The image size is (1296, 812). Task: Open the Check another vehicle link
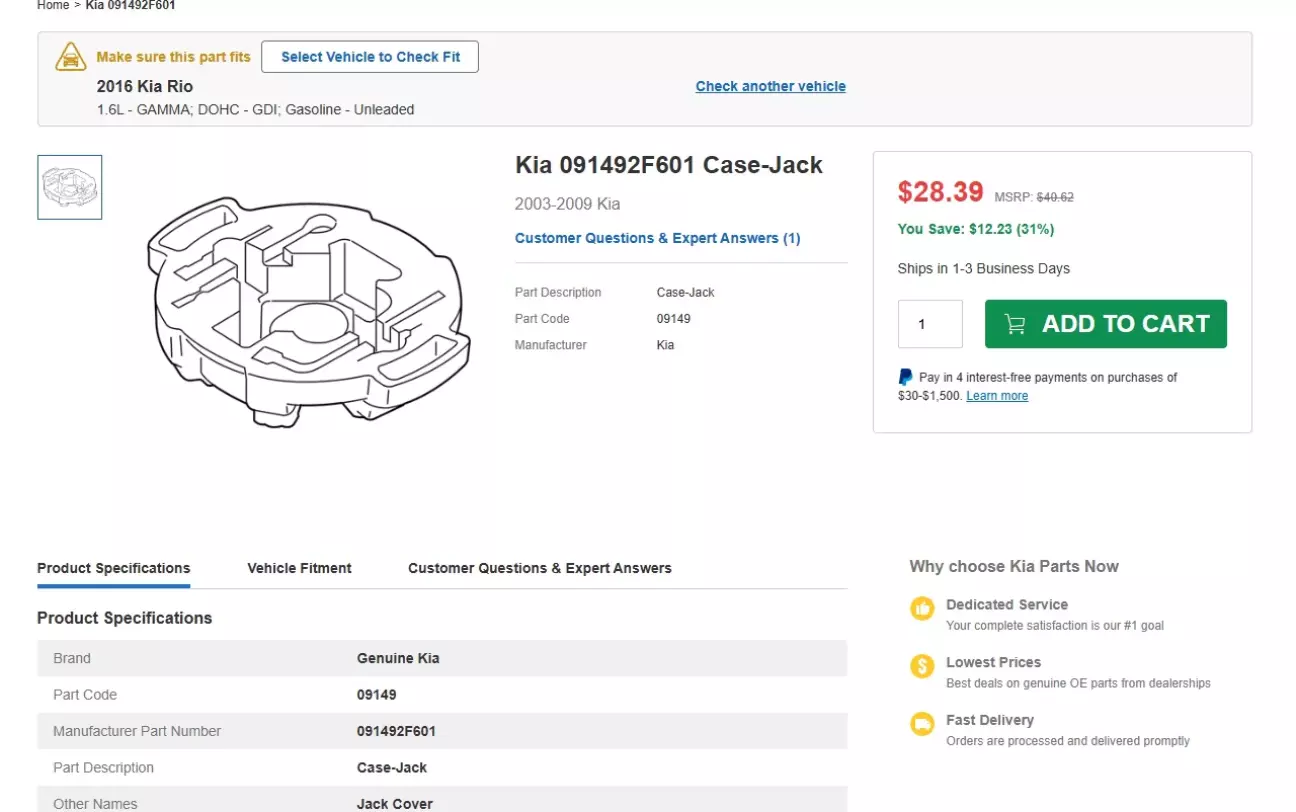click(x=770, y=86)
